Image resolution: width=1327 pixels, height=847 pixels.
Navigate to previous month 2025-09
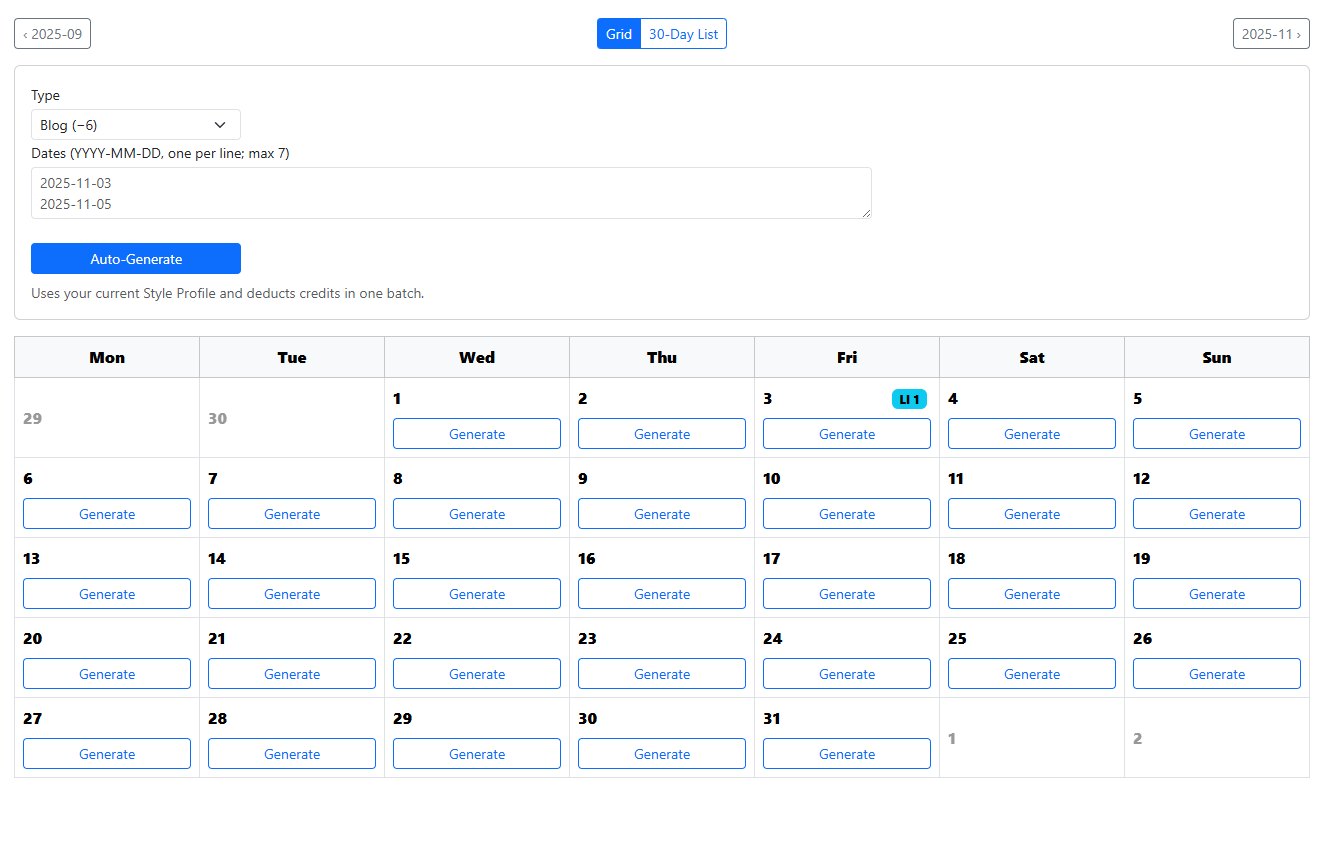[52, 33]
